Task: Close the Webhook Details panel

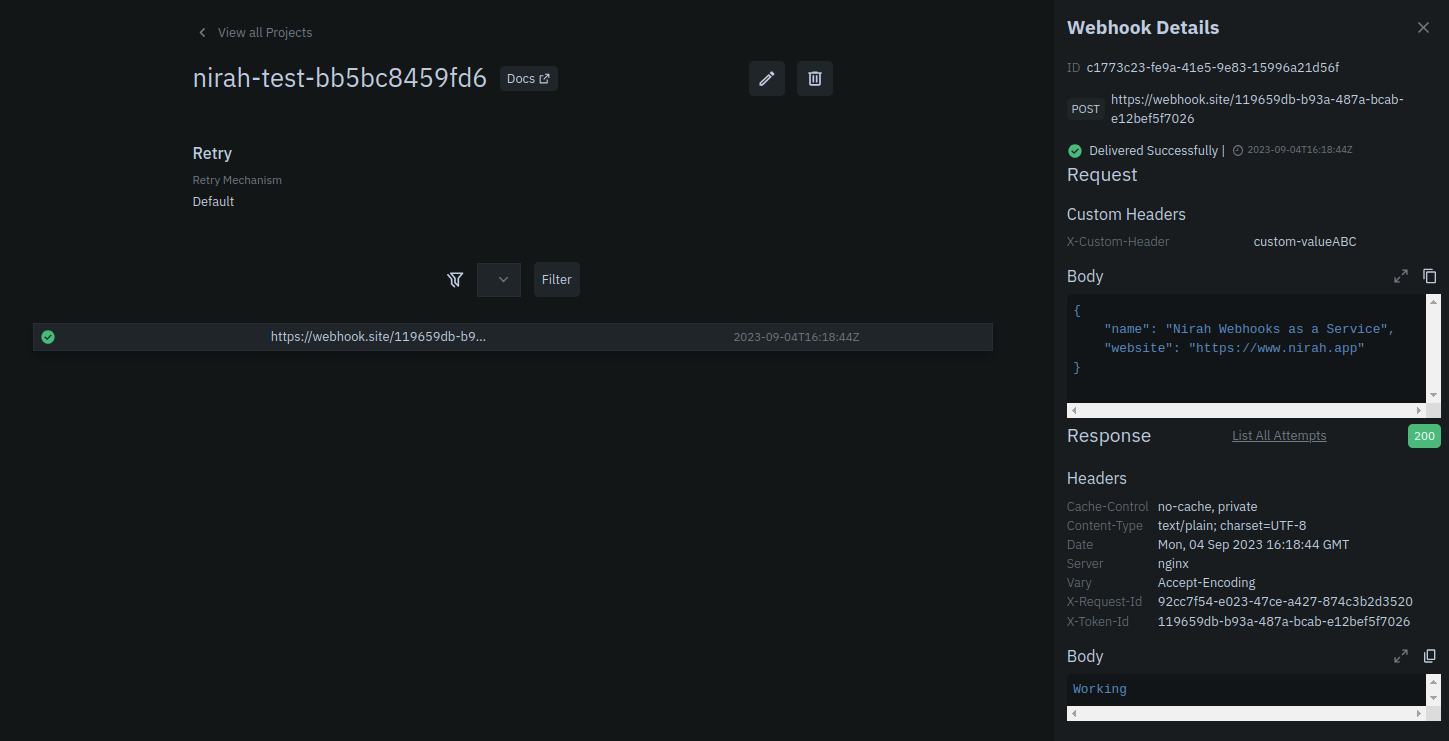Action: [x=1423, y=27]
